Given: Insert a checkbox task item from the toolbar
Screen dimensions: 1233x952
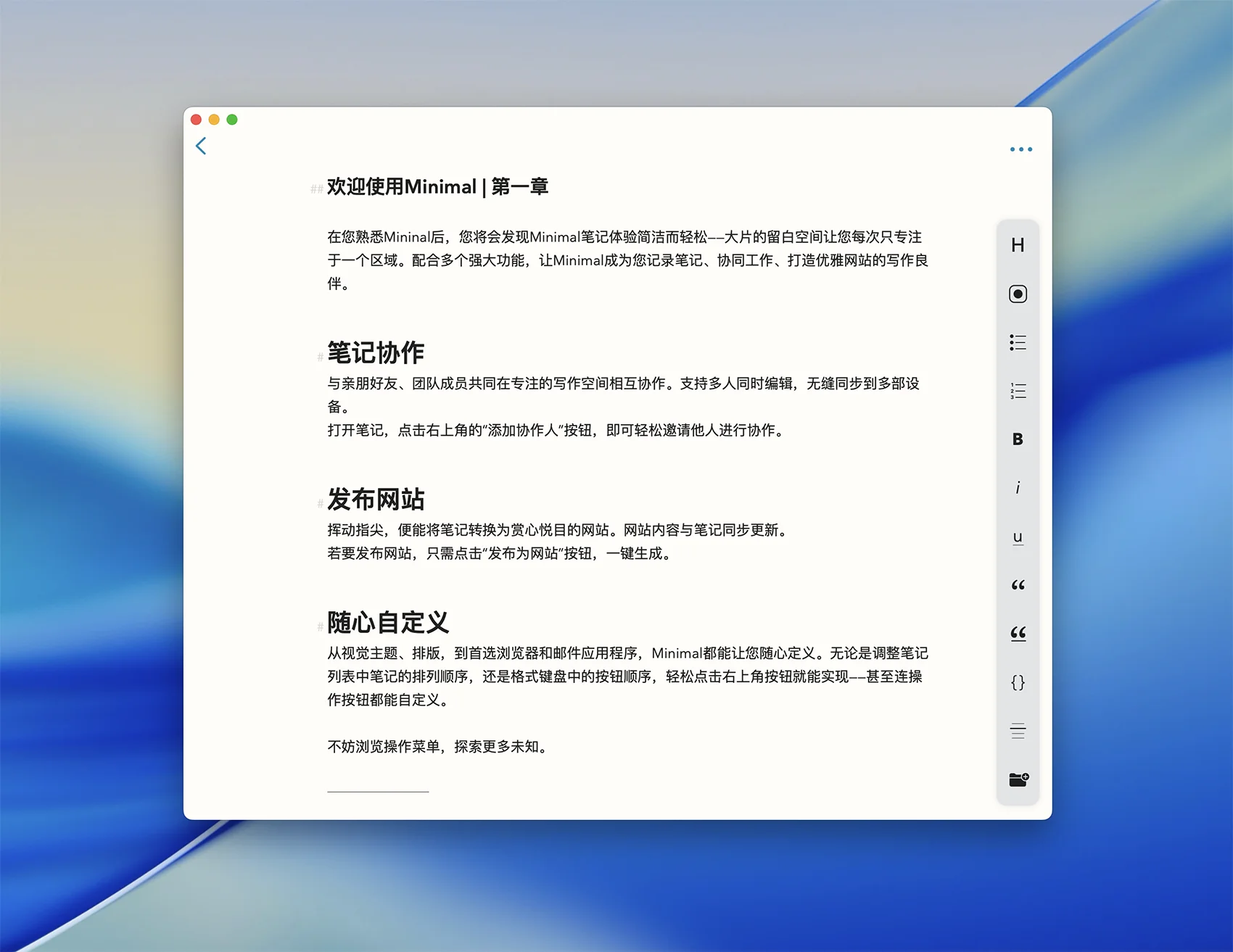Looking at the screenshot, I should 1018,294.
